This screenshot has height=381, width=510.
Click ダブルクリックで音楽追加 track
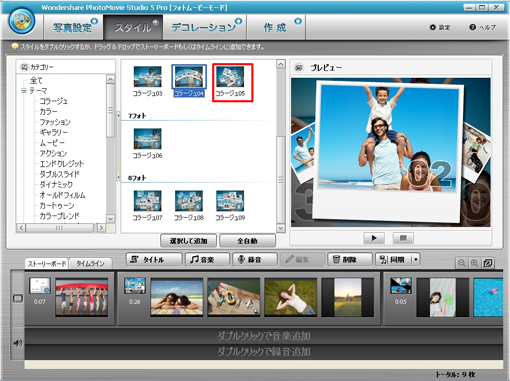[264, 336]
